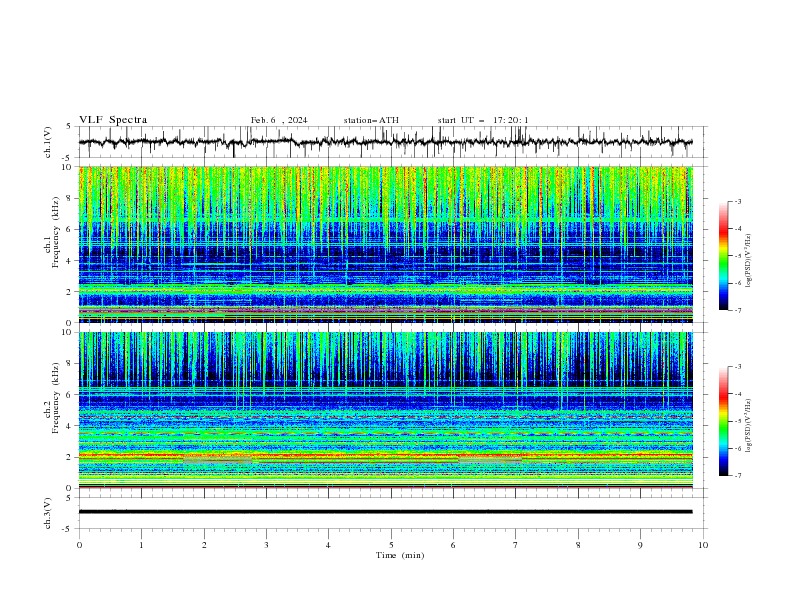
Task: Click the "-7" tick on ch.2 color bar
Action: pyautogui.click(x=737, y=476)
